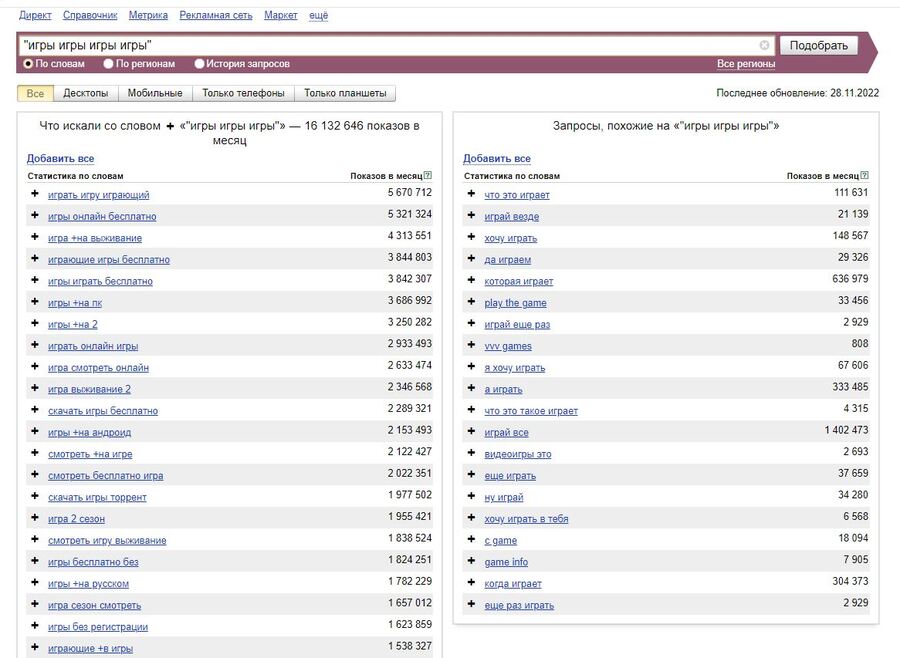Add 'игры +на андроид' with the plus icon
This screenshot has height=658, width=900.
(35, 431)
